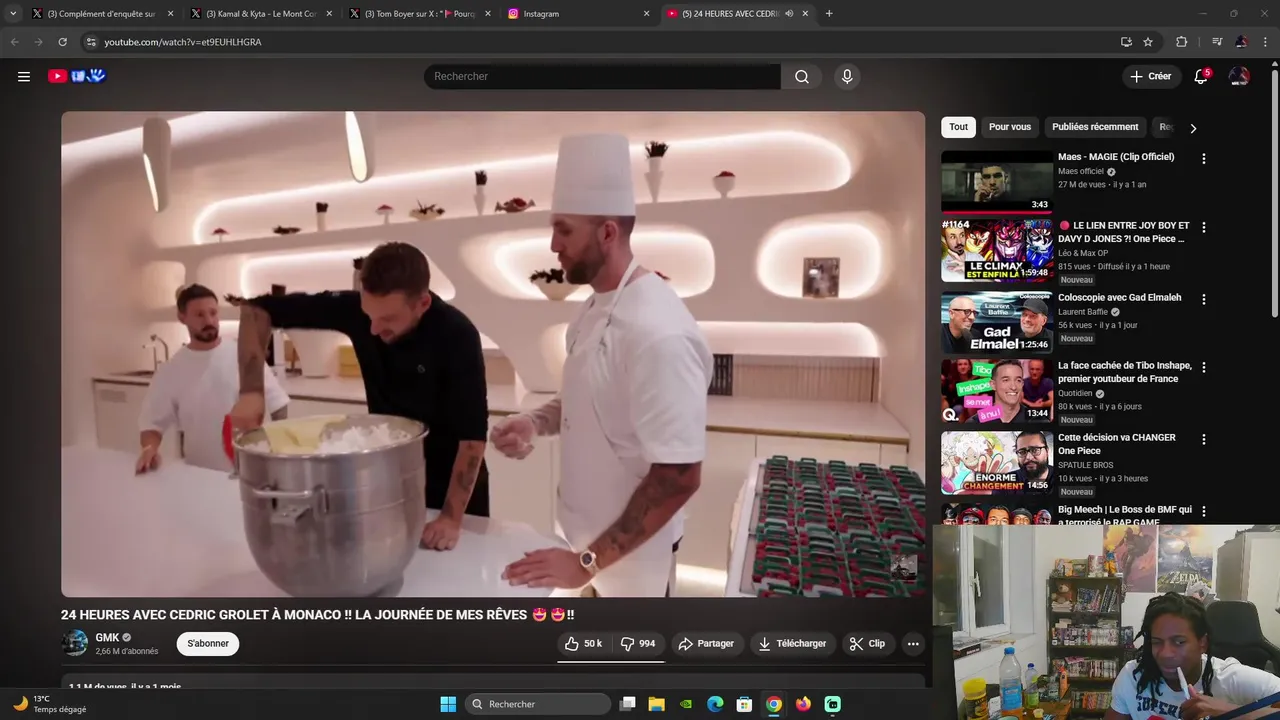Screen dimensions: 1280x720
Task: Click the video player to pause playback
Action: pyautogui.click(x=493, y=354)
